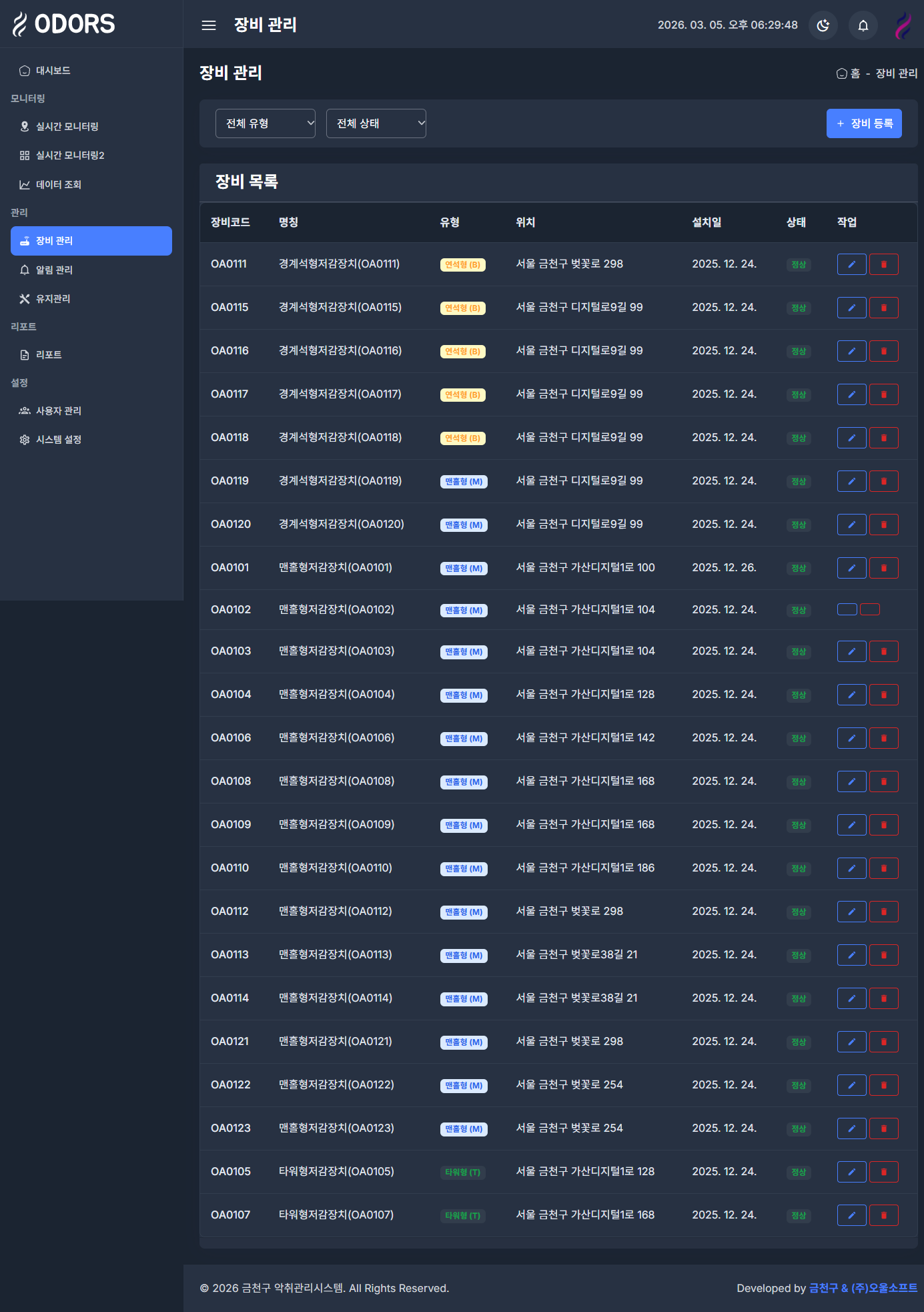Toggle dark mode with the moon icon

pyautogui.click(x=823, y=25)
